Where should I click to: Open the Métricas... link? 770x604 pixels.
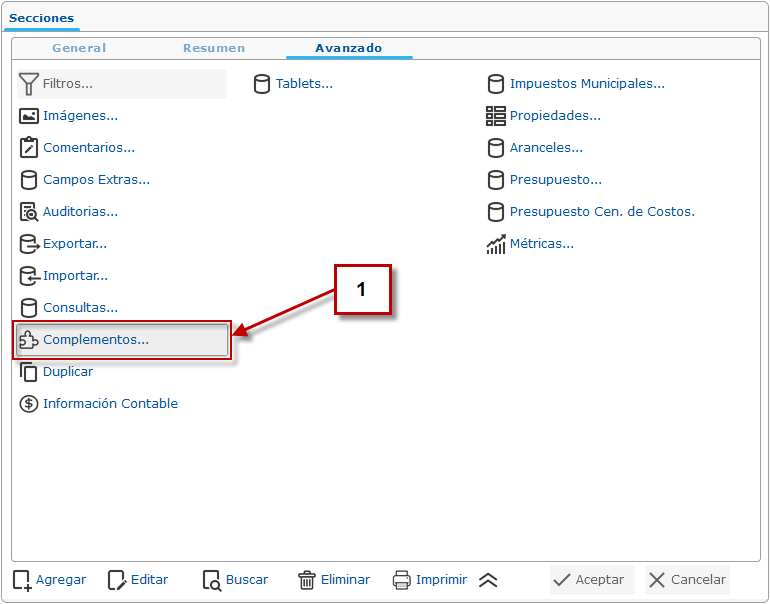click(542, 244)
